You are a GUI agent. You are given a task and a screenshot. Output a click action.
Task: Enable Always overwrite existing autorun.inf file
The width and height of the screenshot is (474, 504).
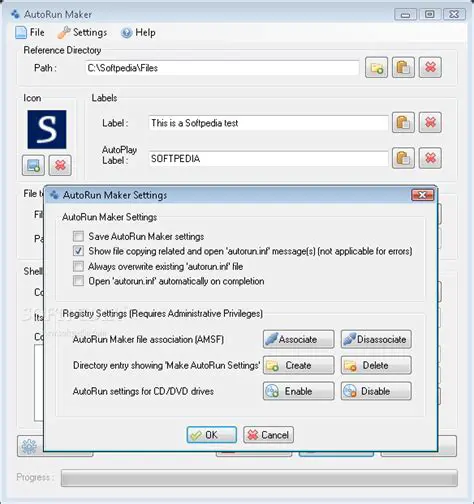point(78,266)
